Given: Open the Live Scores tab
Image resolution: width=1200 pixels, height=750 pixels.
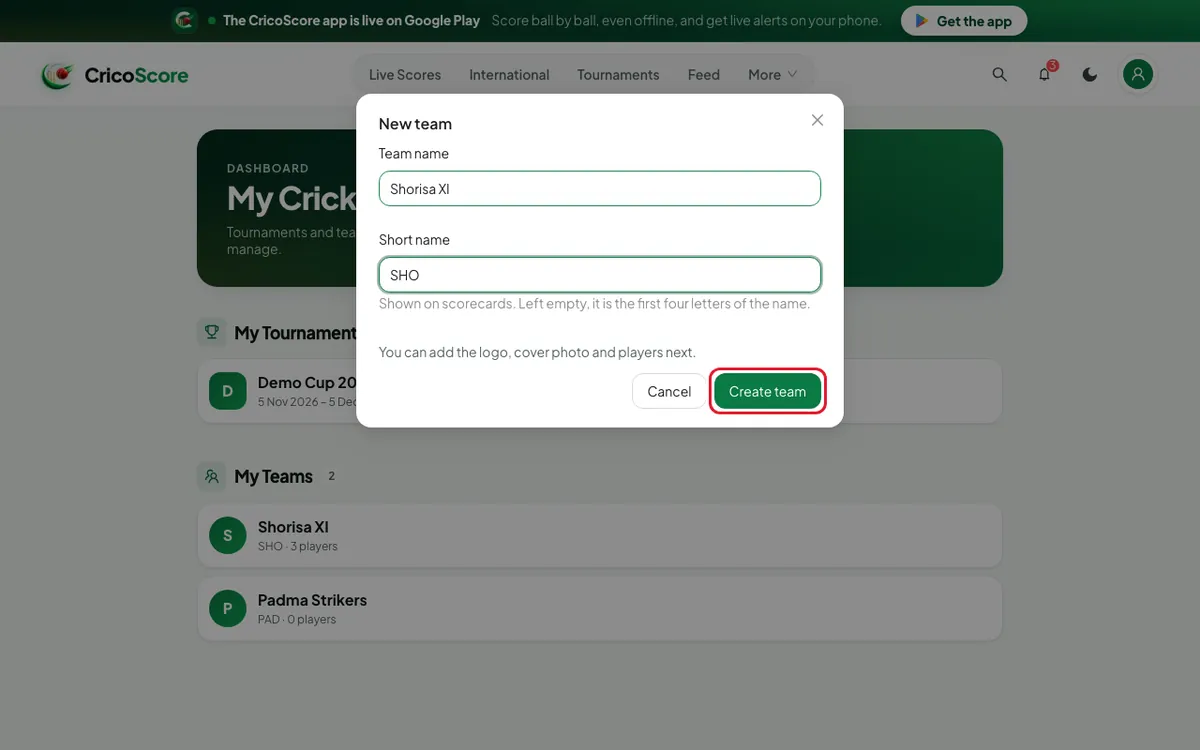Looking at the screenshot, I should pos(405,74).
